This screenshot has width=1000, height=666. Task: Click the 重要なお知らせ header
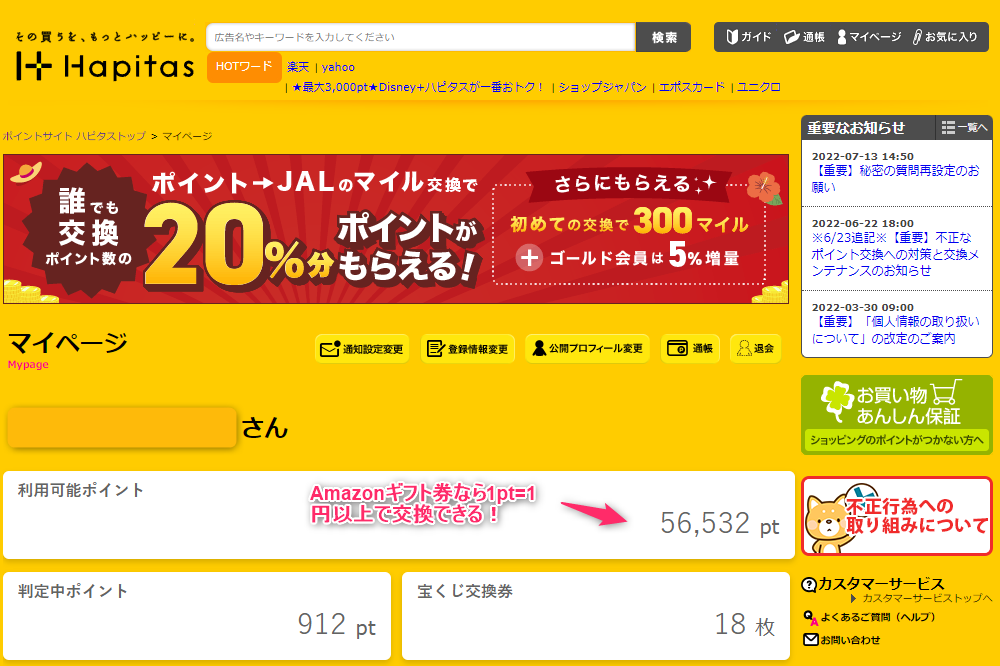click(x=856, y=128)
